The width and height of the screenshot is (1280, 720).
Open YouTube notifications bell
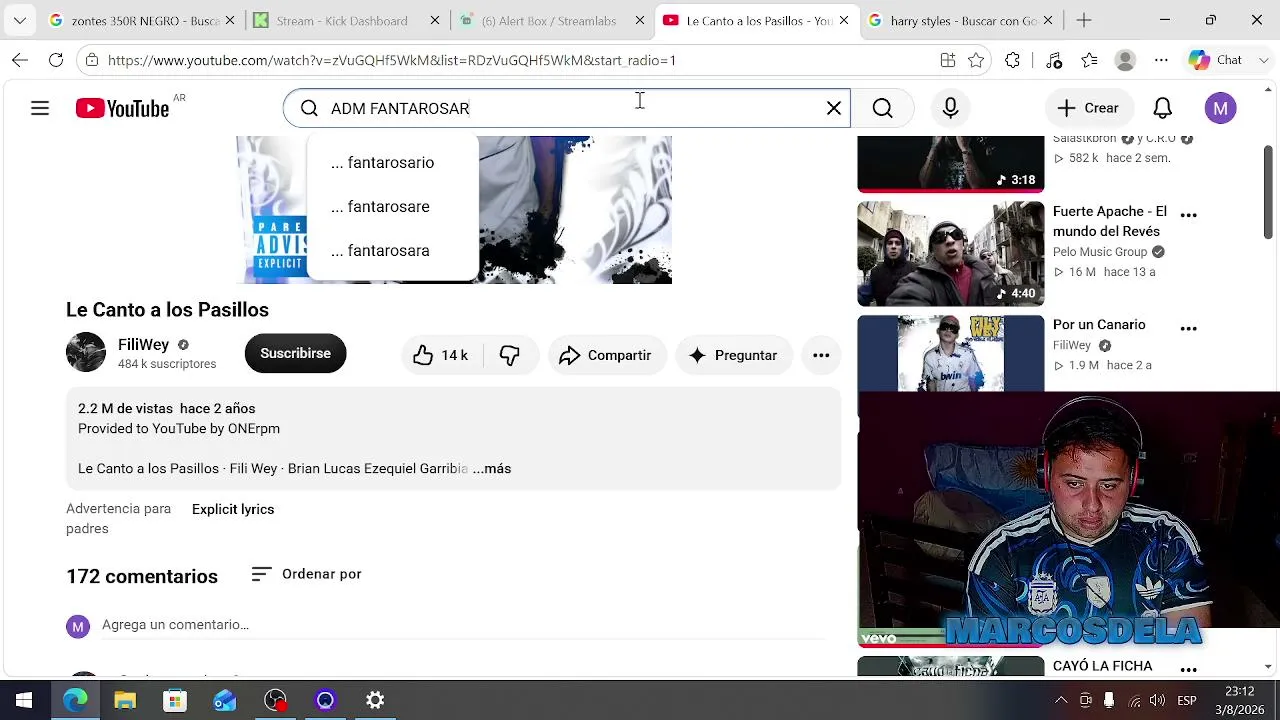1162,108
